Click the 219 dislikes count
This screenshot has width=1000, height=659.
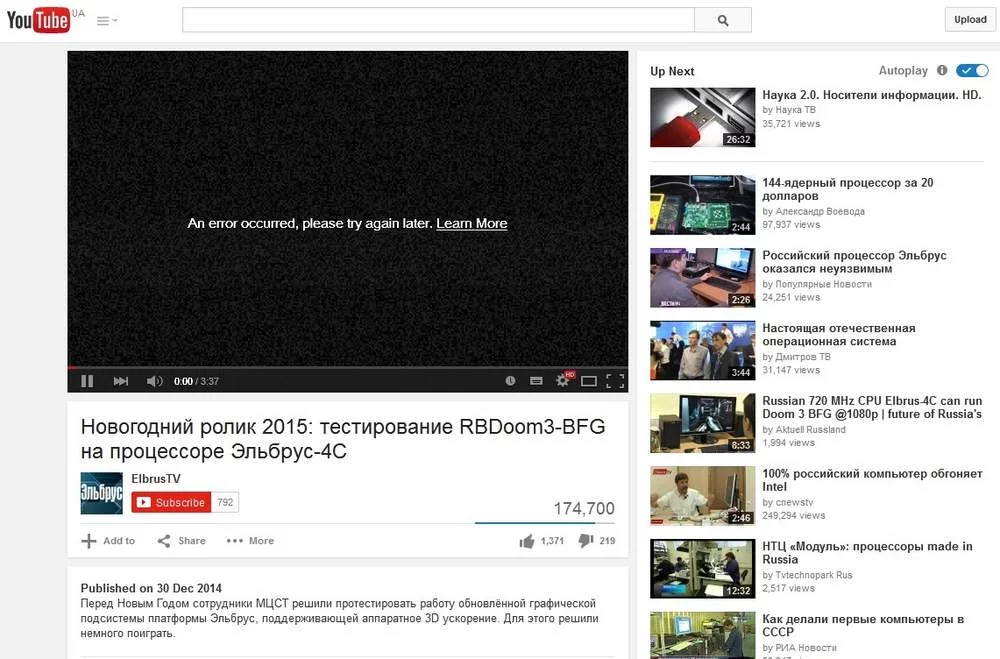click(607, 541)
